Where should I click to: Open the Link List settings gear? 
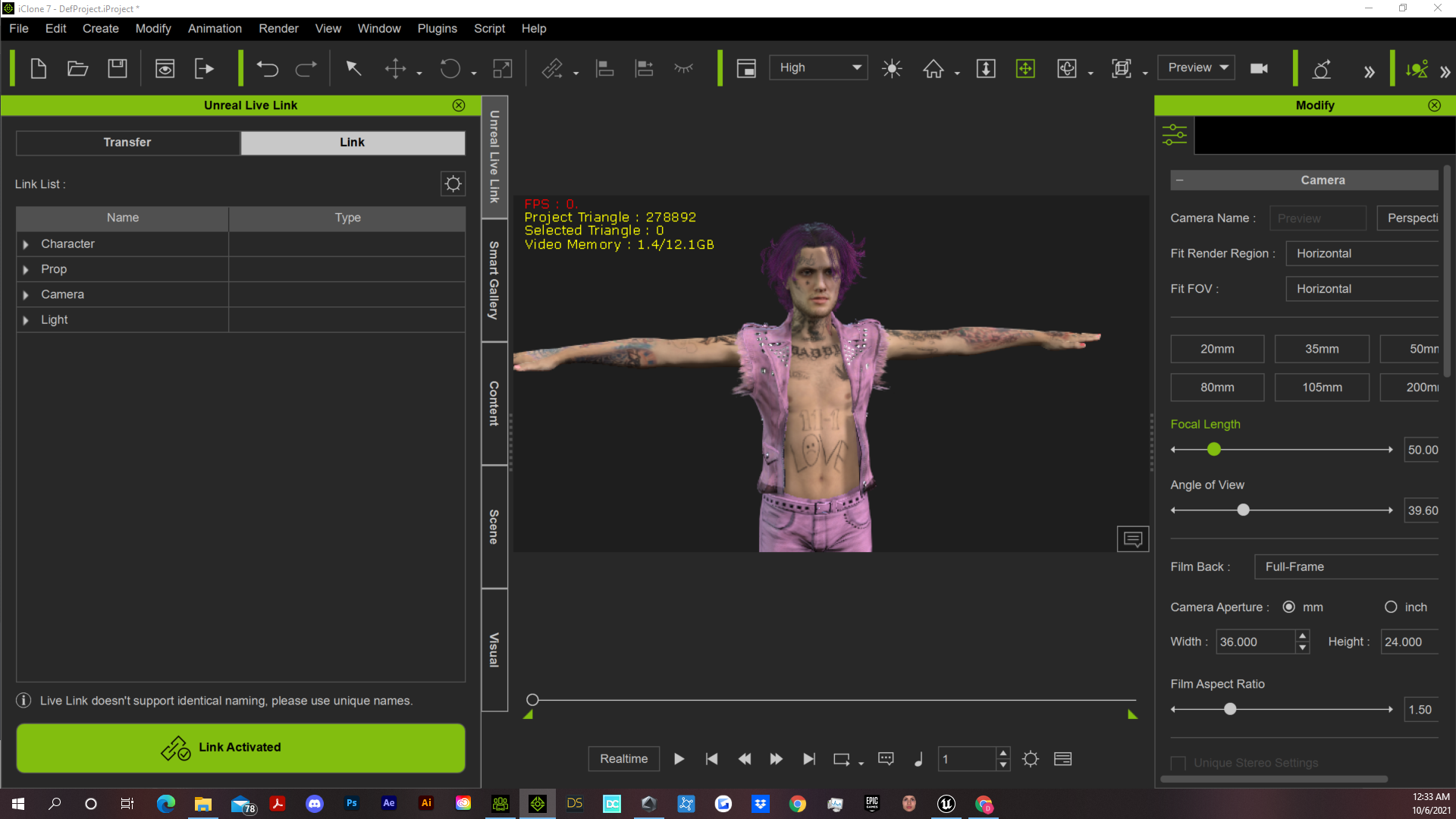[453, 184]
